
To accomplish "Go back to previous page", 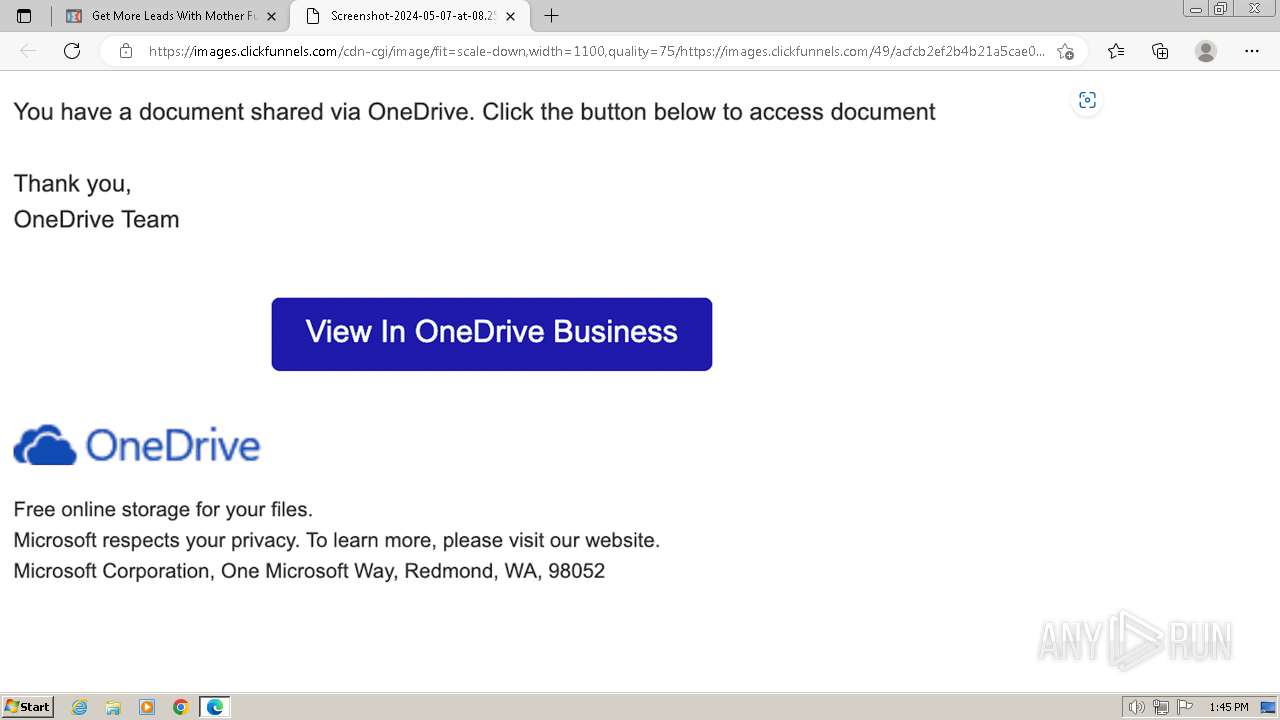I will coord(28,51).
